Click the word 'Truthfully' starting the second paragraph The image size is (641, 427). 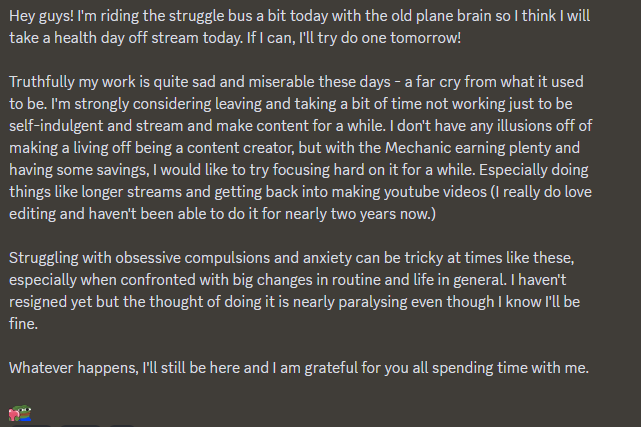click(42, 82)
